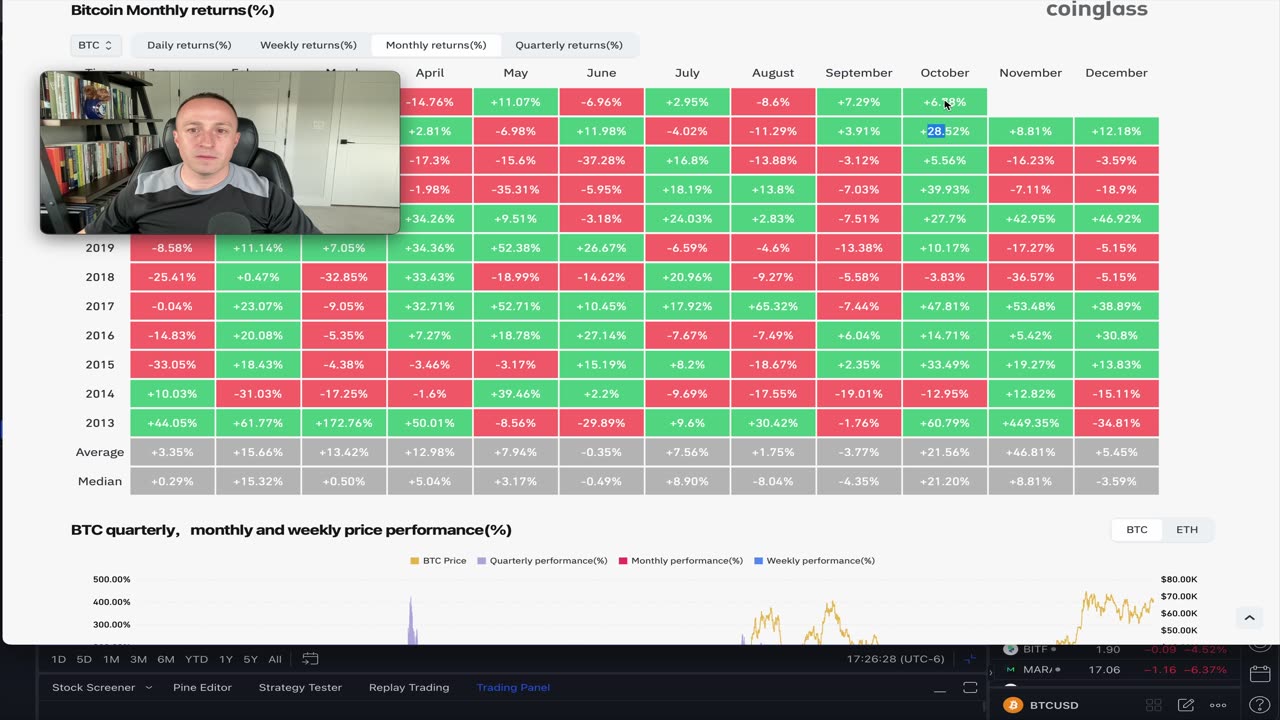Select the Monthly returns(%) tab

click(436, 45)
